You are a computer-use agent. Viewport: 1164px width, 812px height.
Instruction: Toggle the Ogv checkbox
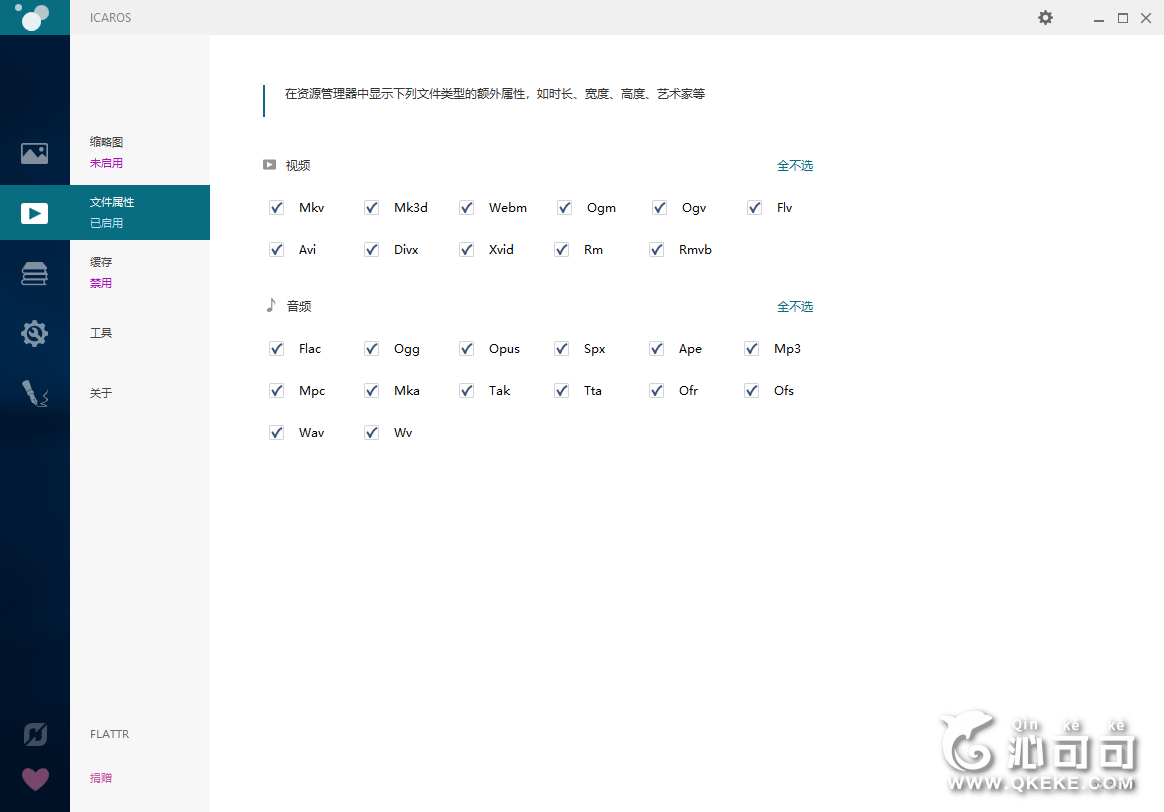660,208
